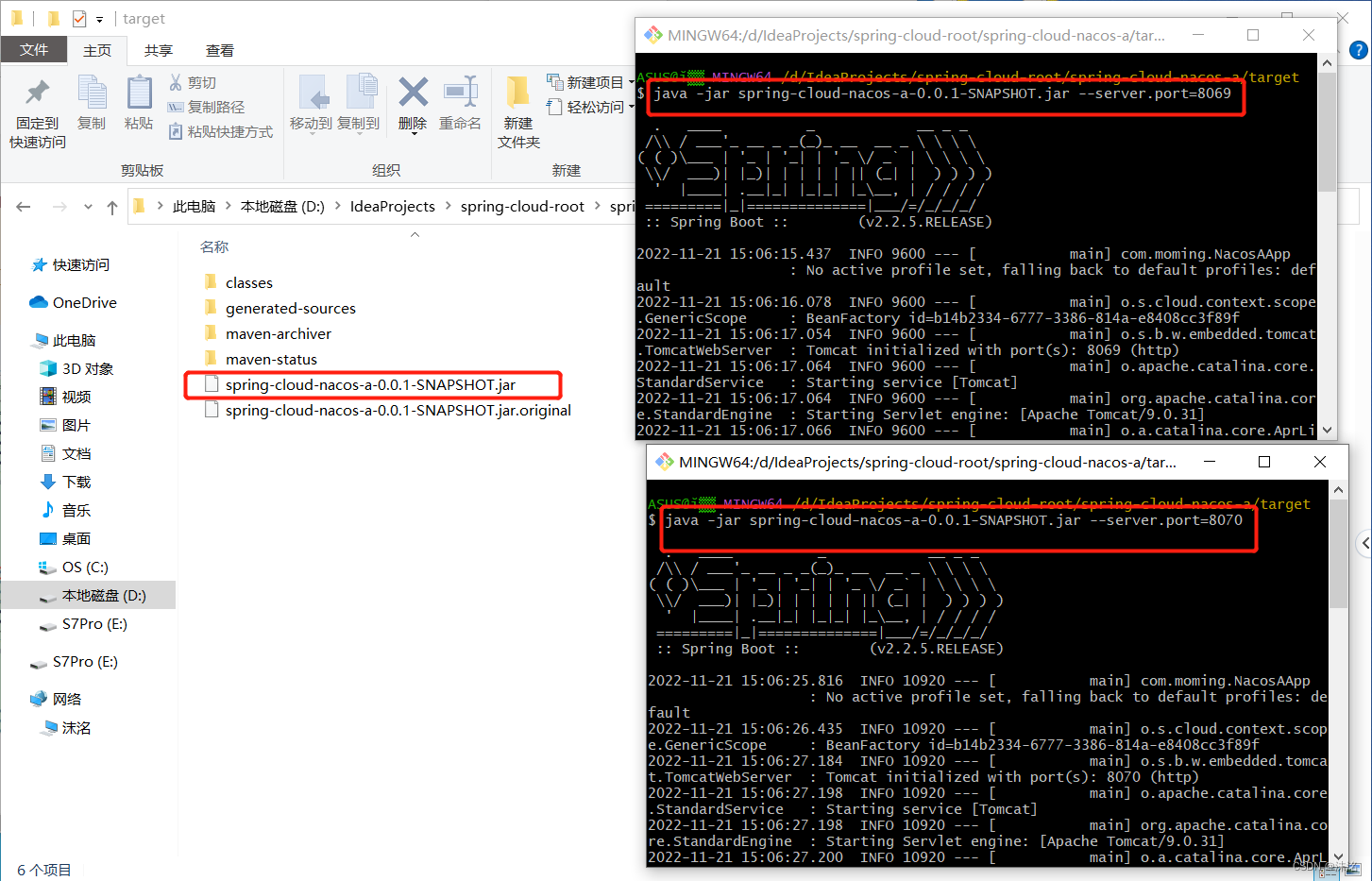Open Easy access (轻松访问) dropdown
This screenshot has height=881, width=1372.
pyautogui.click(x=590, y=107)
